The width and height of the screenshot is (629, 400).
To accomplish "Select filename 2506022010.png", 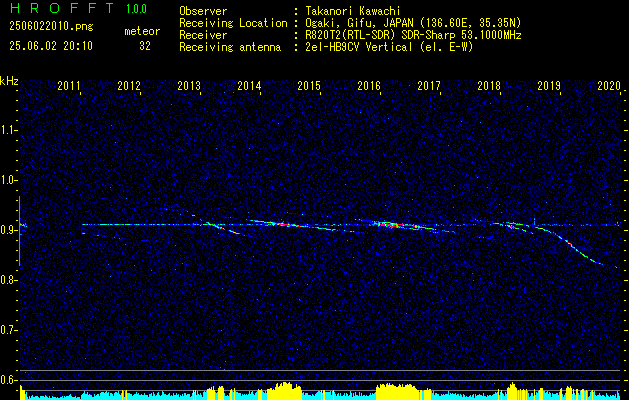I will [51, 26].
